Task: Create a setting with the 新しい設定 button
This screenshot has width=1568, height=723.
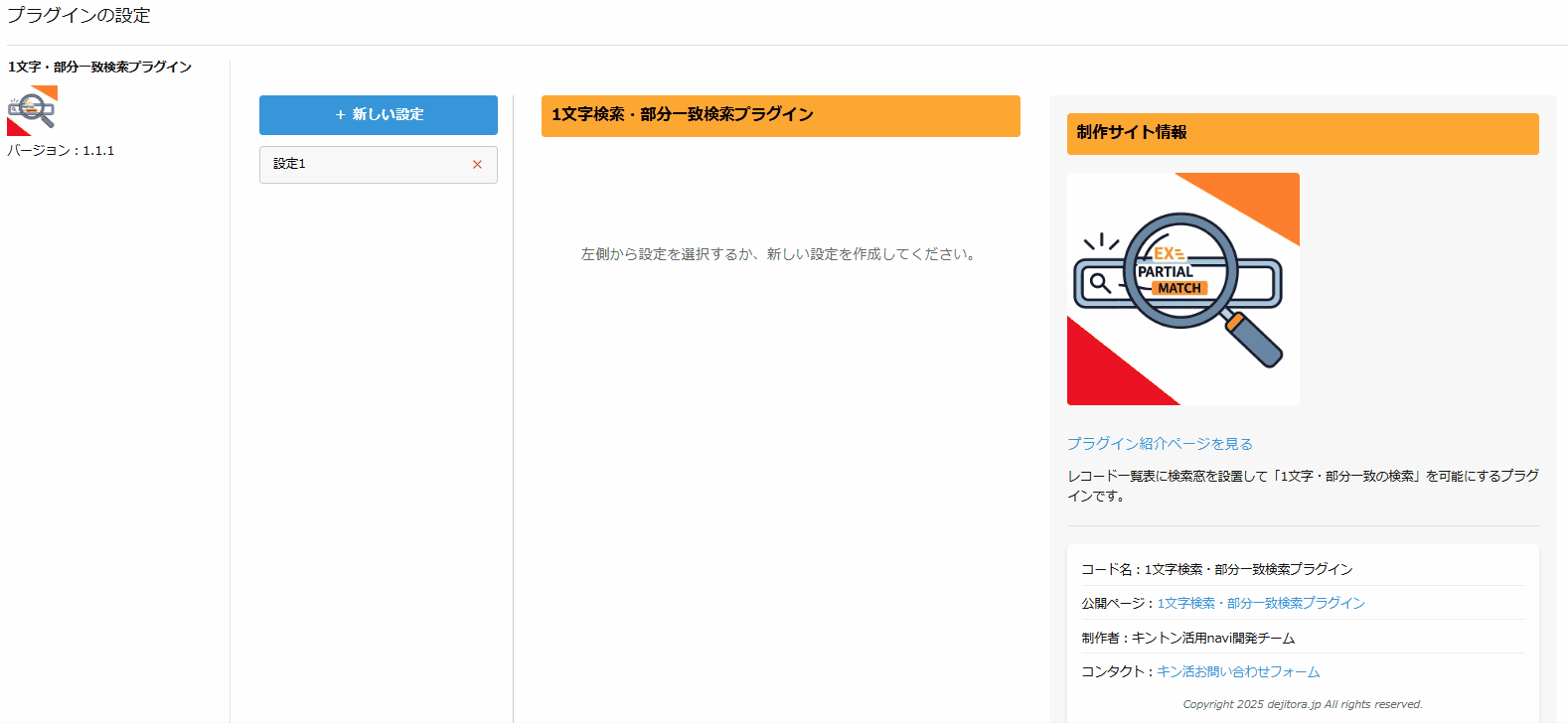Action: click(x=378, y=115)
